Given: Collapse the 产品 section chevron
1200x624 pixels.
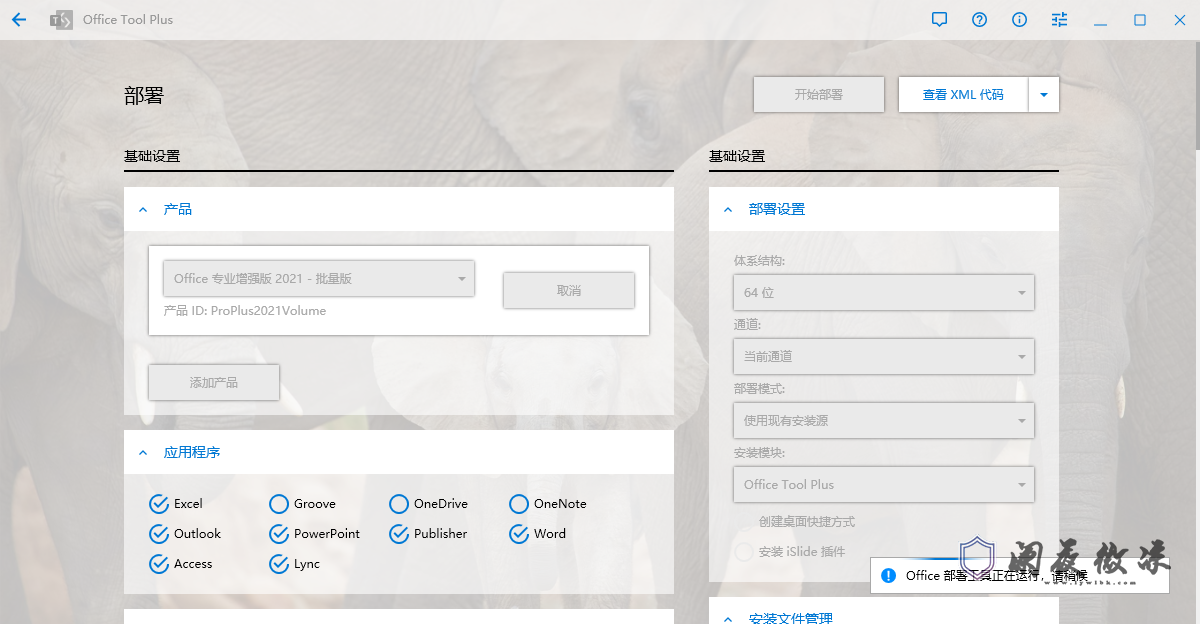Looking at the screenshot, I should [143, 210].
